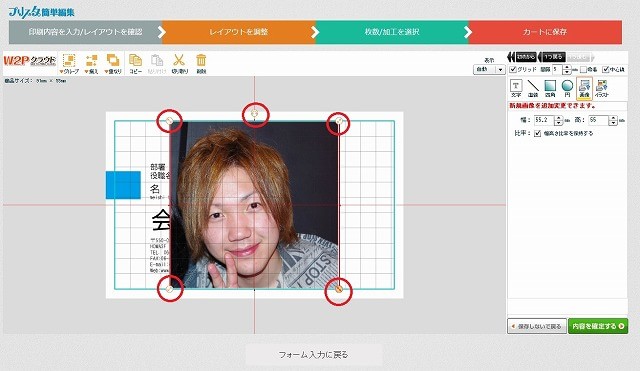This screenshot has width=640, height=371.
Task: Toggle the checkbox between spacing and 中心線
Action: [584, 70]
